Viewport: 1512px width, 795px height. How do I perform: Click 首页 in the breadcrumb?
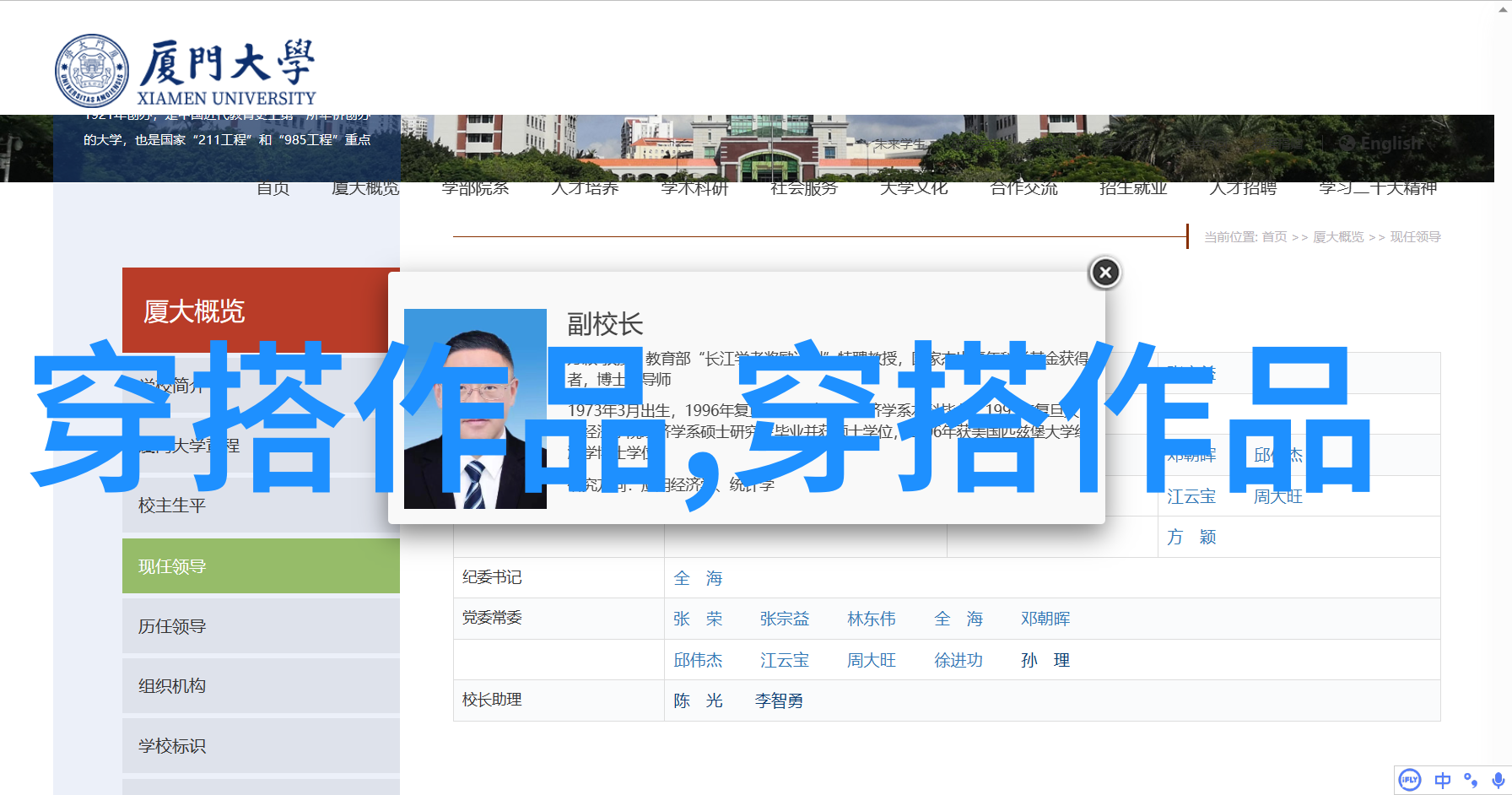tap(1274, 237)
